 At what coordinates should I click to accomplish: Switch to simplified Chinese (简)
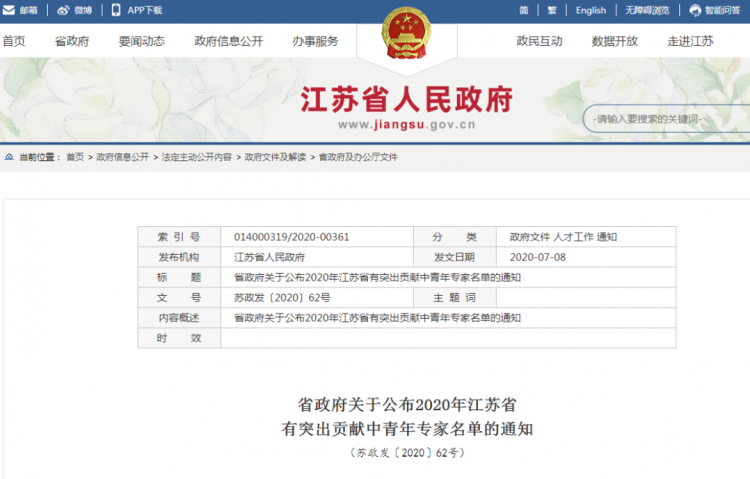(x=524, y=10)
